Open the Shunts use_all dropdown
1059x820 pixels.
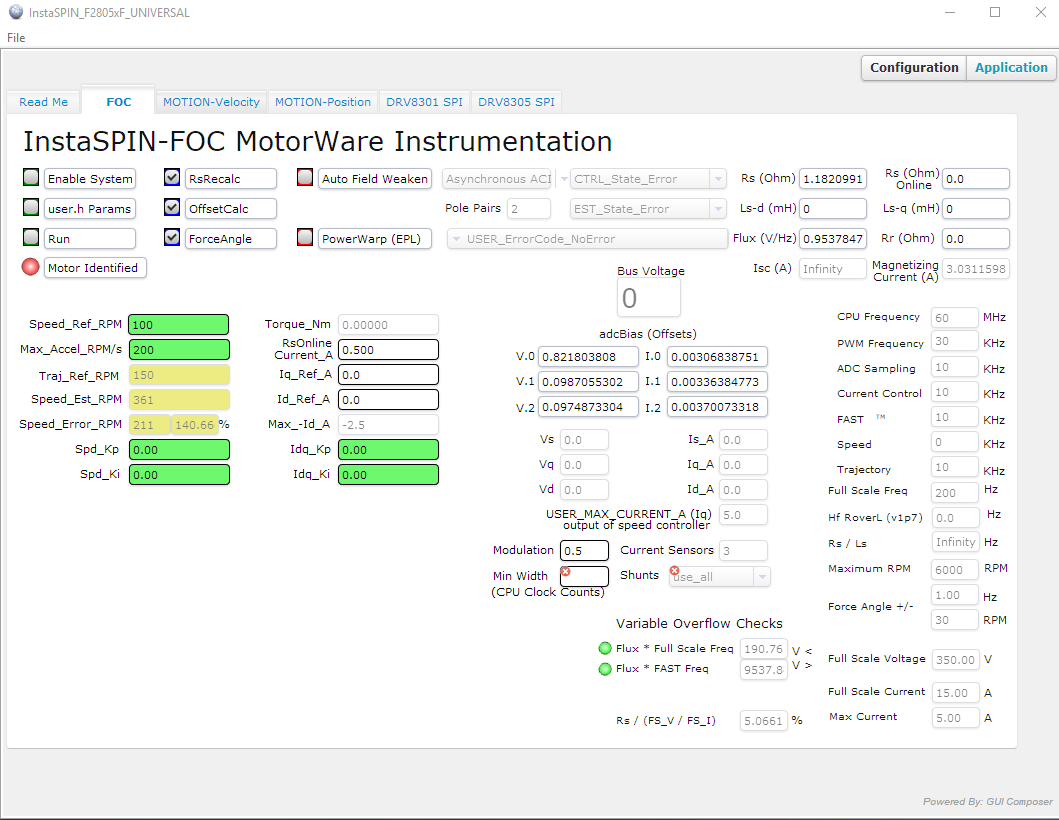[x=762, y=577]
